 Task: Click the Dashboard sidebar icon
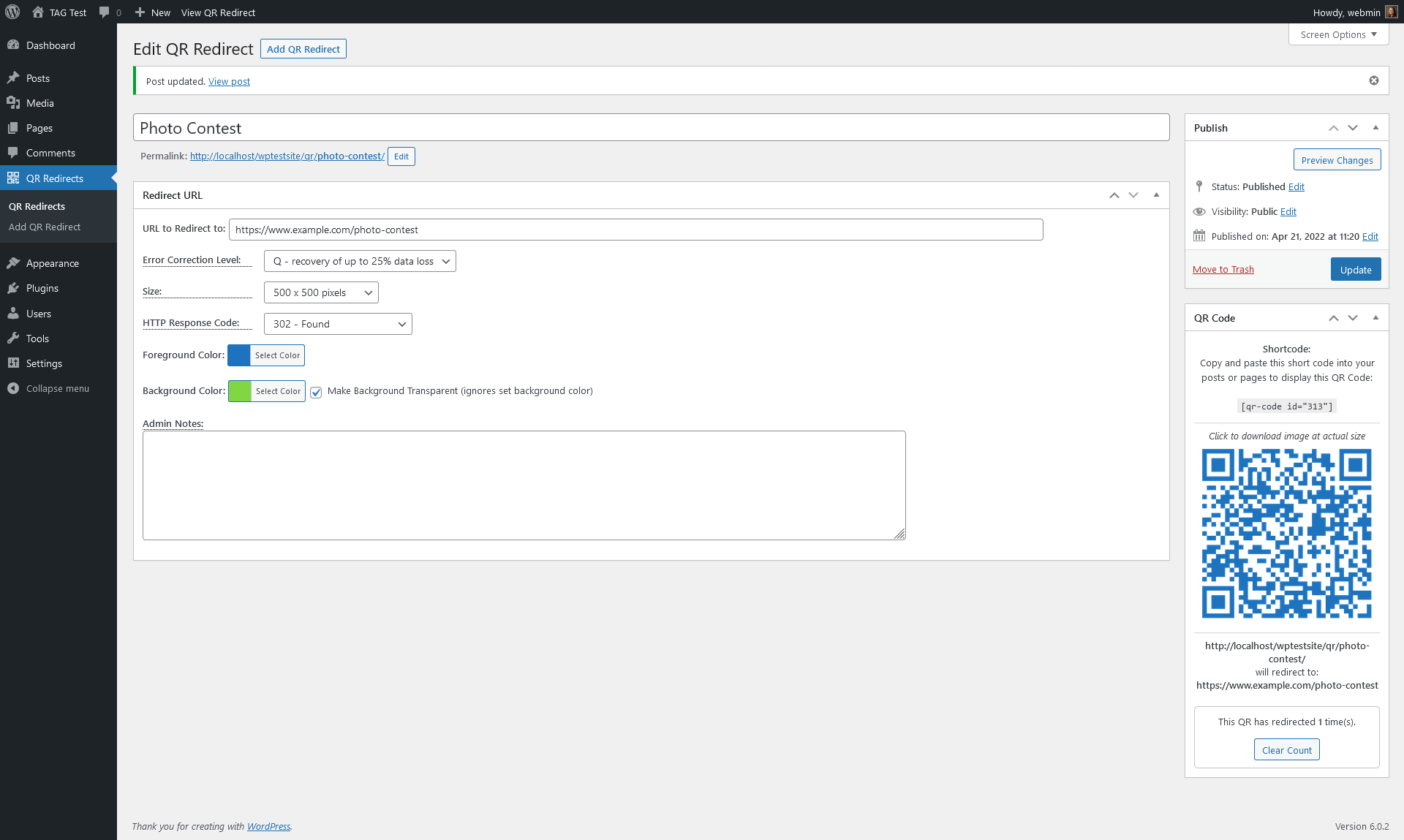tap(13, 45)
